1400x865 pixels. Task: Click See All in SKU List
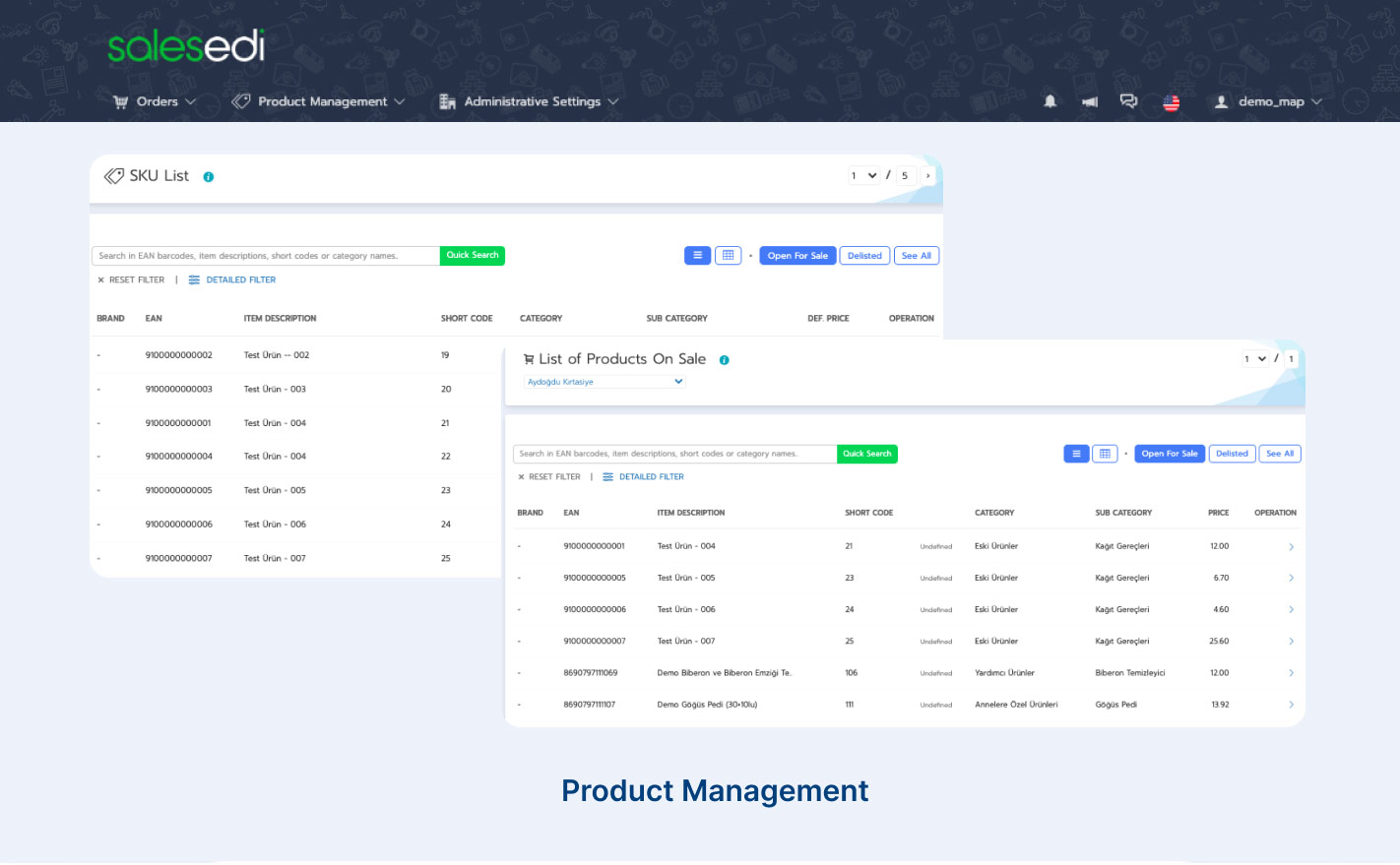pyautogui.click(x=917, y=256)
